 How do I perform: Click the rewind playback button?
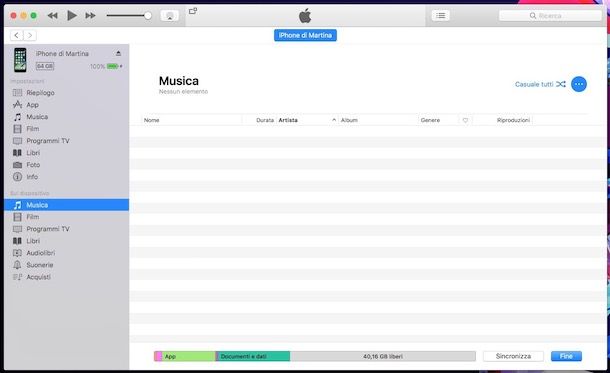tap(53, 16)
